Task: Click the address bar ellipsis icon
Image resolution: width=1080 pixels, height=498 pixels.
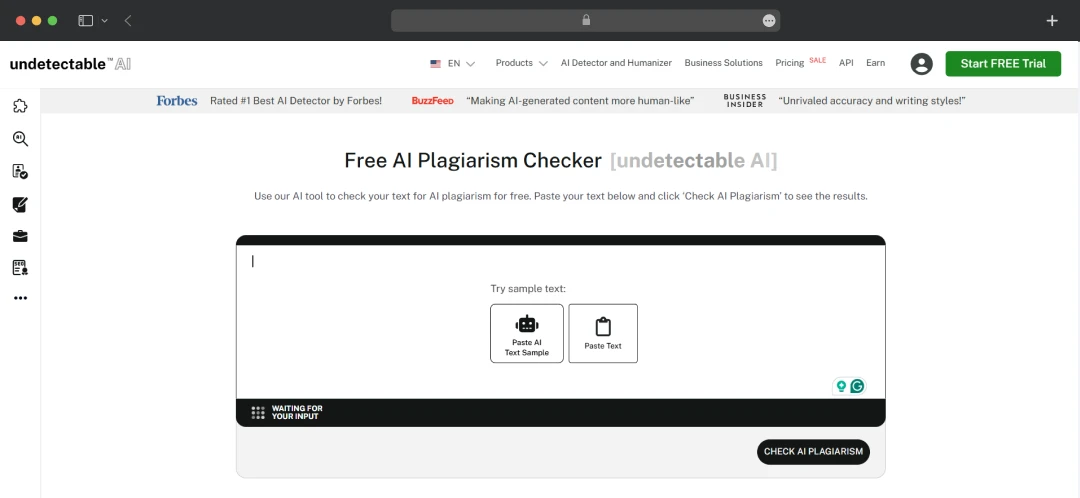Action: pyautogui.click(x=769, y=21)
